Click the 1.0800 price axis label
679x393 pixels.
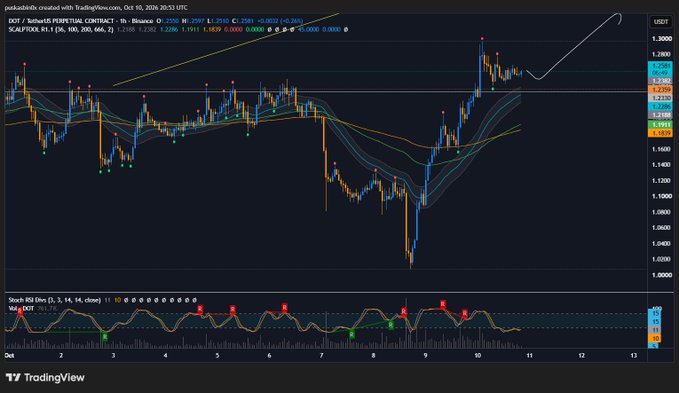click(x=661, y=212)
